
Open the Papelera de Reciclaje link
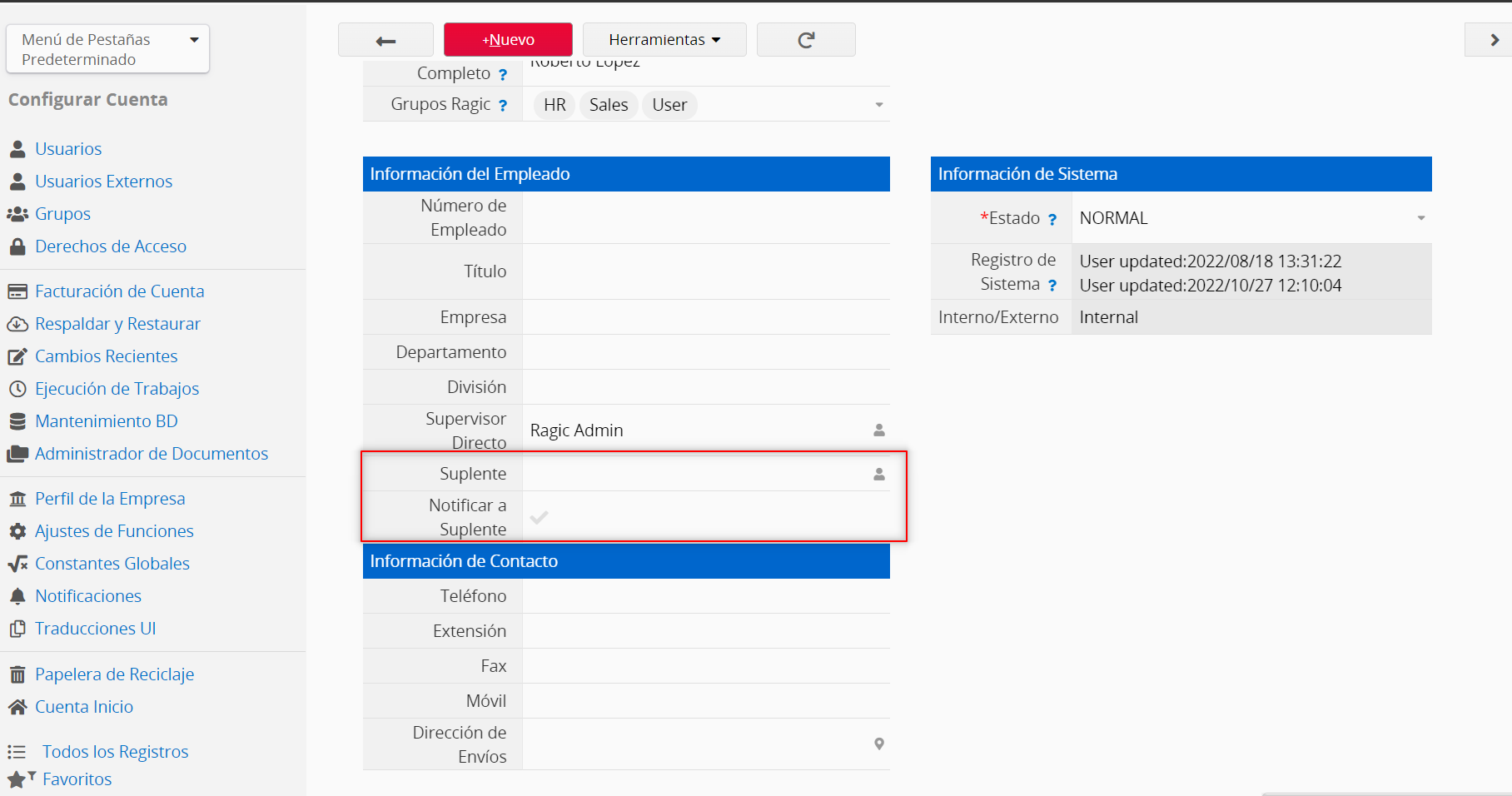pos(114,674)
